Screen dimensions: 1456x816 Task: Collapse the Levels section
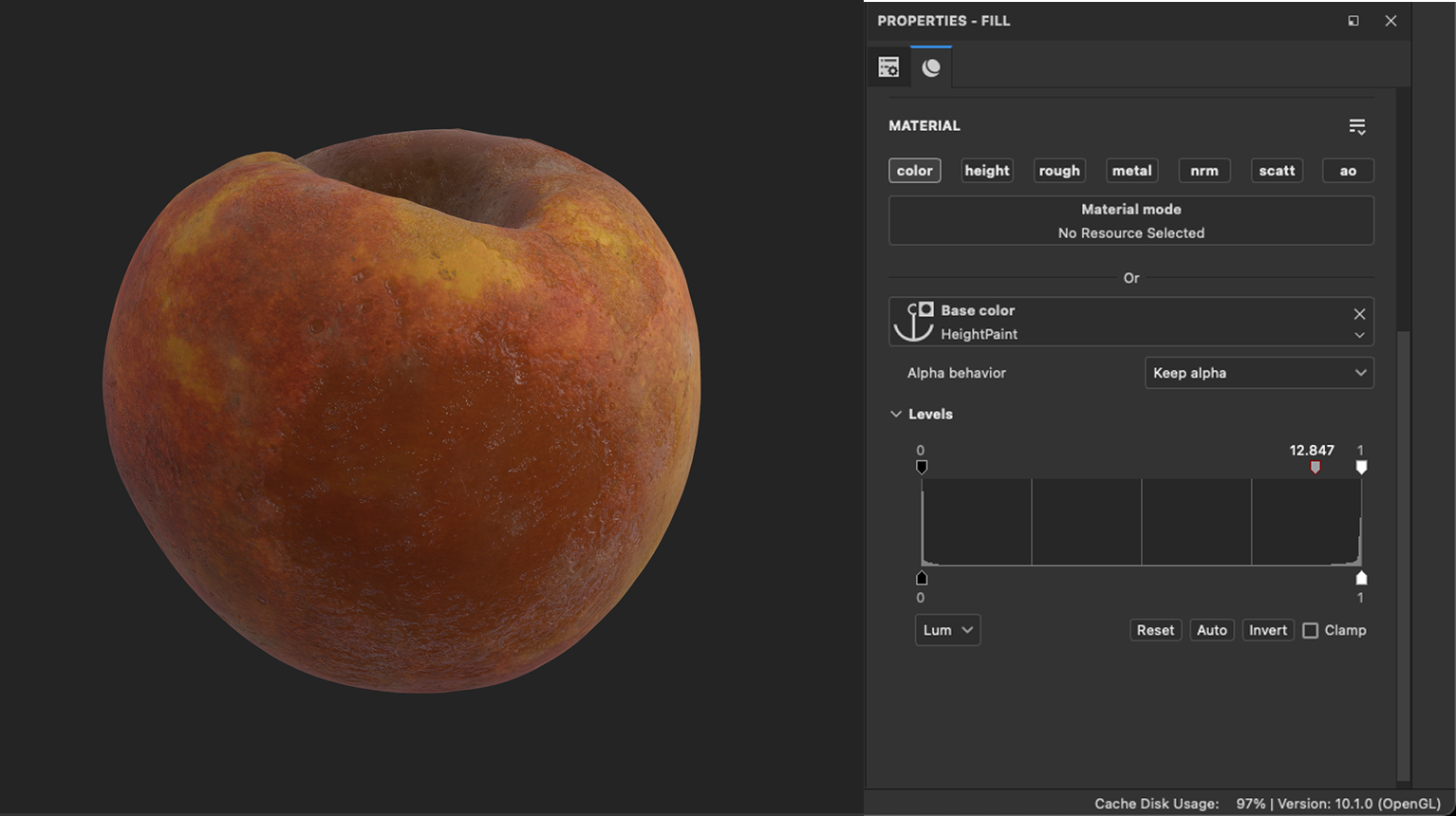pos(896,415)
